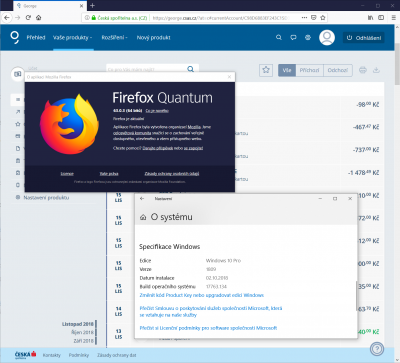This screenshot has width=400, height=363.
Task: Click the Nastavení window scrollbar
Action: [x=356, y=295]
